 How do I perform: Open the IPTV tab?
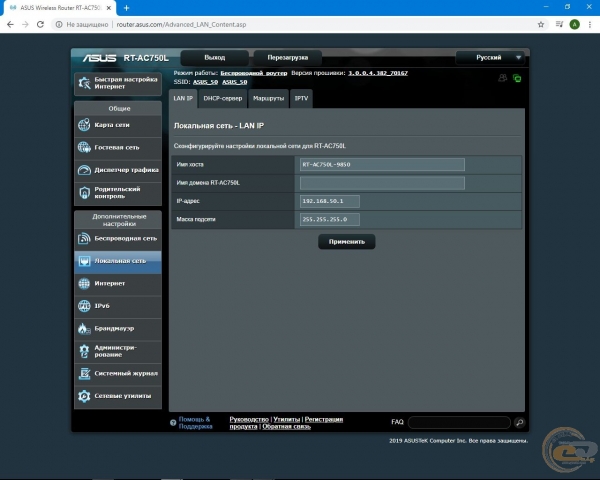pyautogui.click(x=301, y=98)
